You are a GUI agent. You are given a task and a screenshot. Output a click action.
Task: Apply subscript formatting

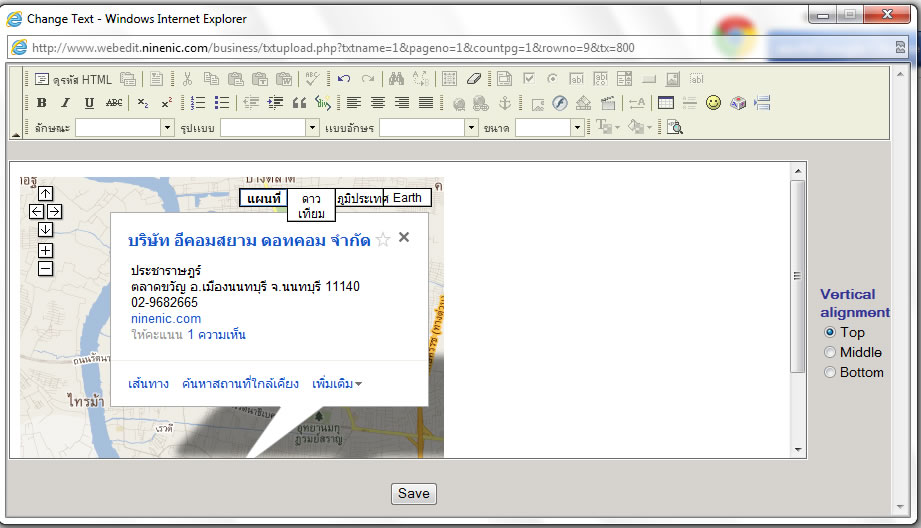click(143, 103)
